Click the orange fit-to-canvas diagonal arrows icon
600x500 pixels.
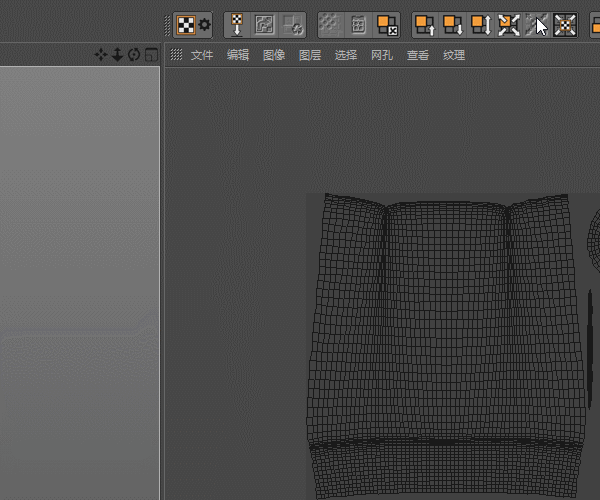pos(509,25)
